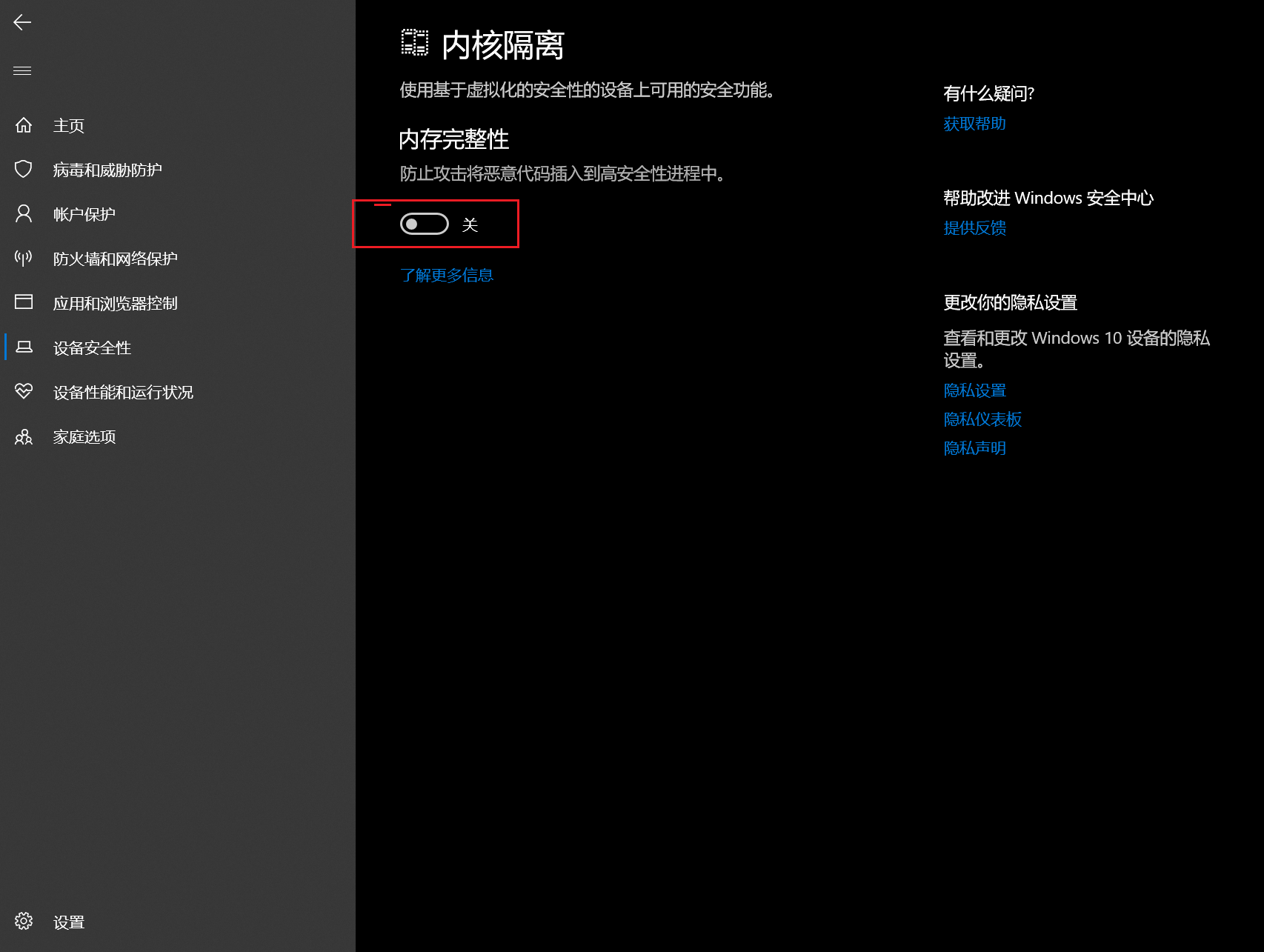Collapse the sidebar with the hamburger menu
Screen dimensions: 1264x952
[22, 70]
